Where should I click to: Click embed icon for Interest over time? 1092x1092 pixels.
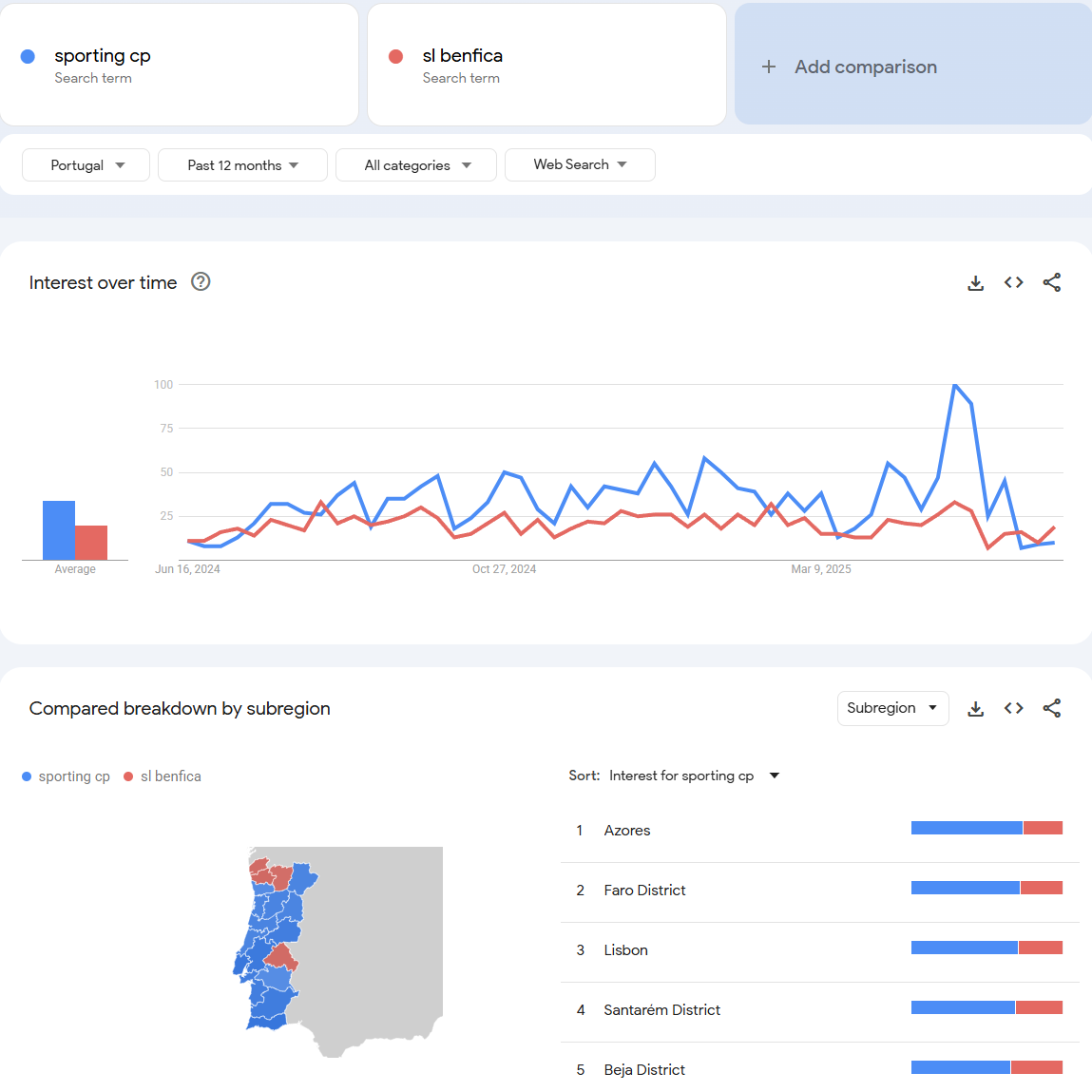(1013, 283)
